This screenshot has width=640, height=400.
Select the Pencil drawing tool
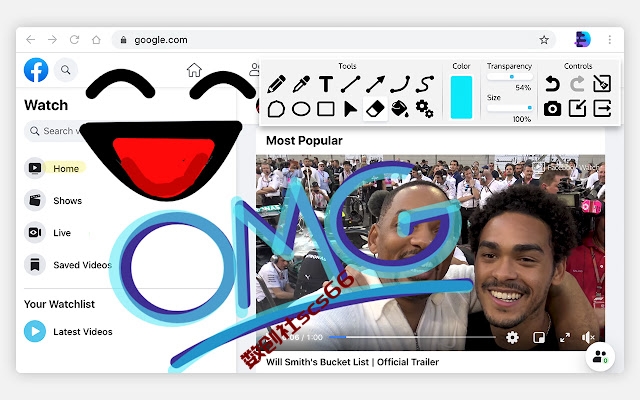coord(276,84)
